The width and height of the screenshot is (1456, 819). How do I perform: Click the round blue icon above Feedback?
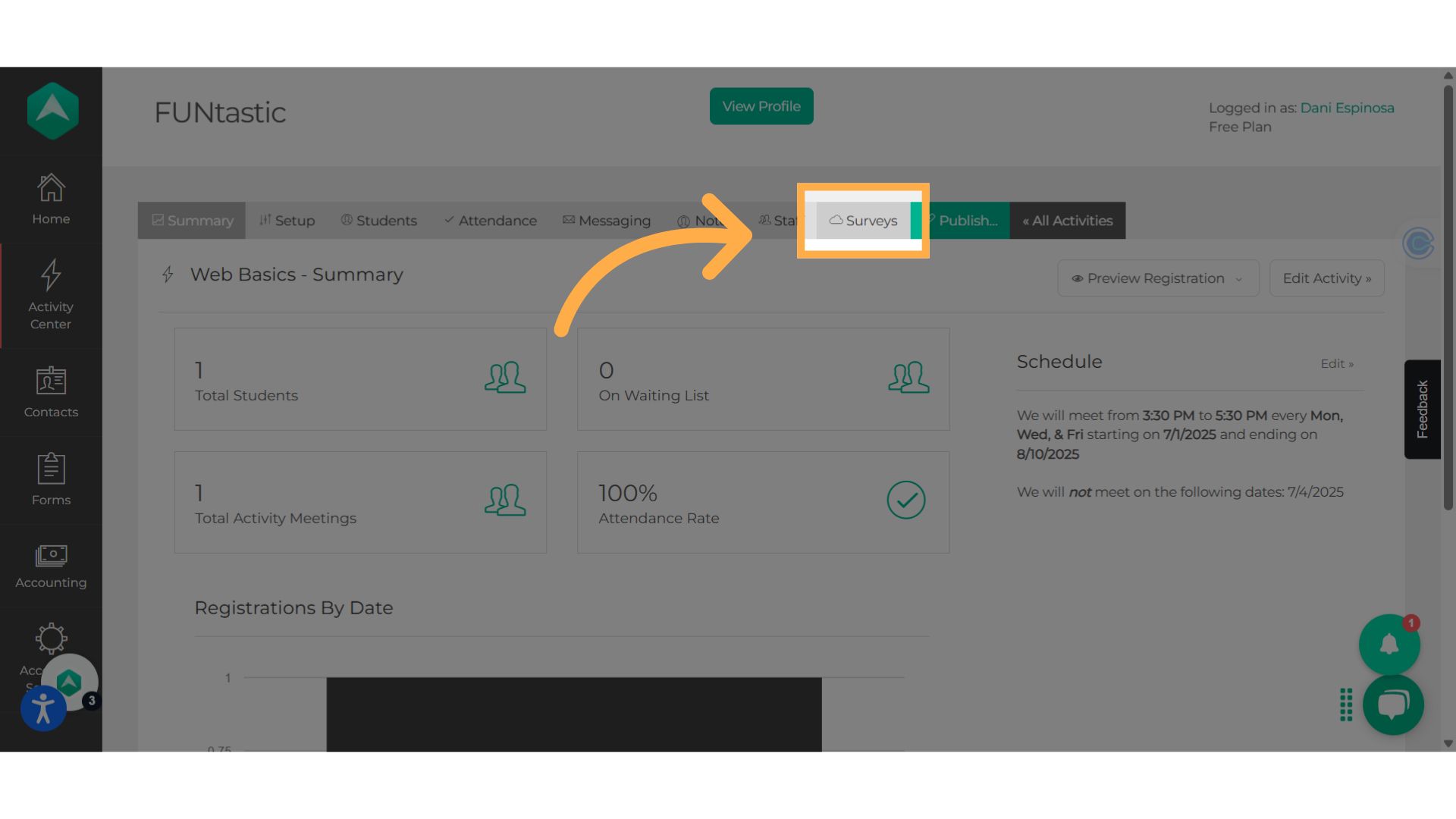point(1418,243)
